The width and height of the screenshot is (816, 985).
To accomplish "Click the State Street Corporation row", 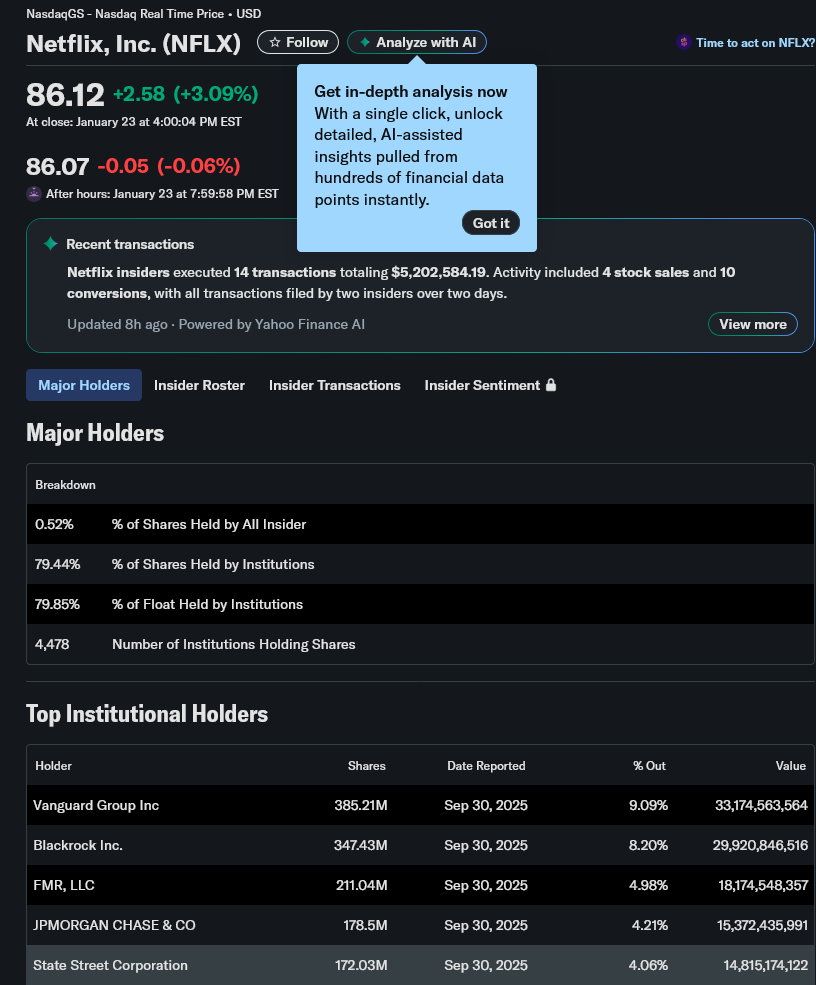I will click(420, 966).
